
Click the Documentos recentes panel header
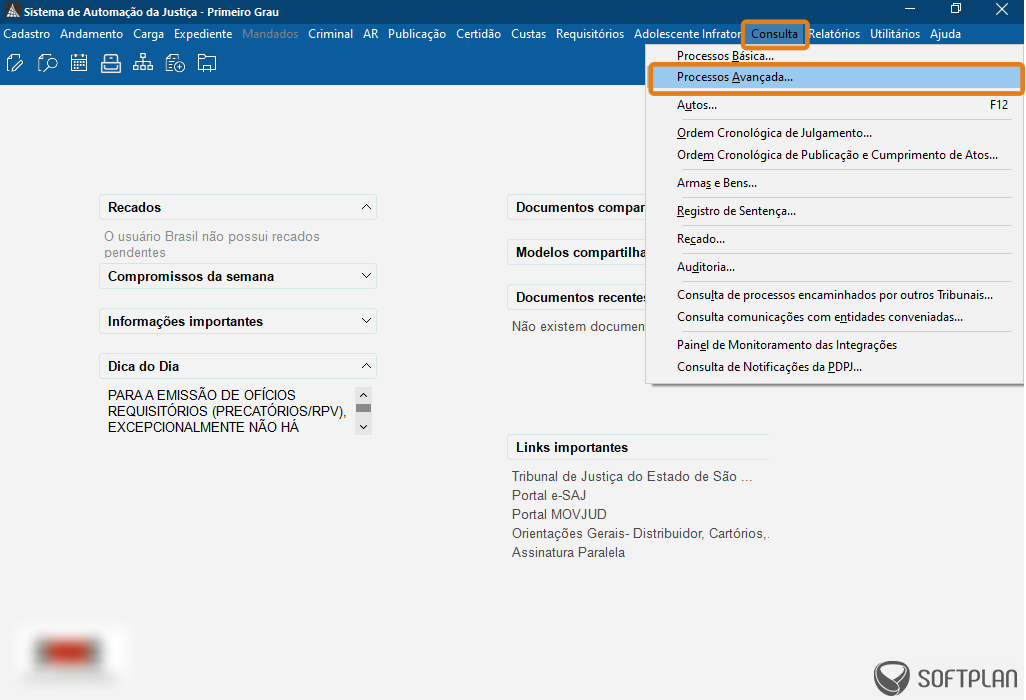pyautogui.click(x=576, y=297)
